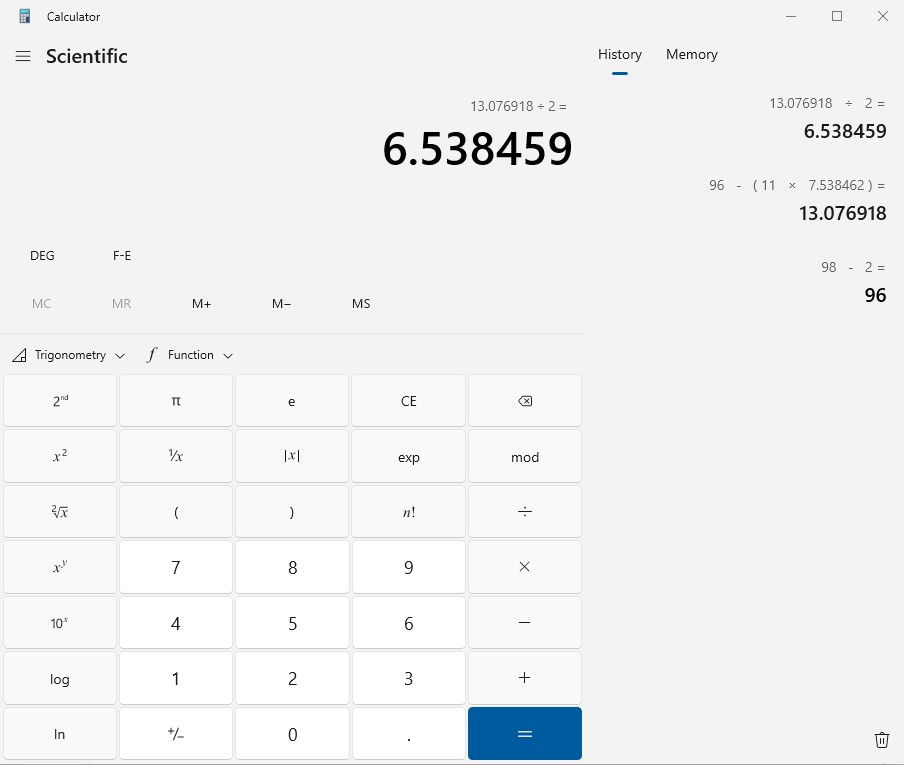Click number key 6

coord(408,623)
